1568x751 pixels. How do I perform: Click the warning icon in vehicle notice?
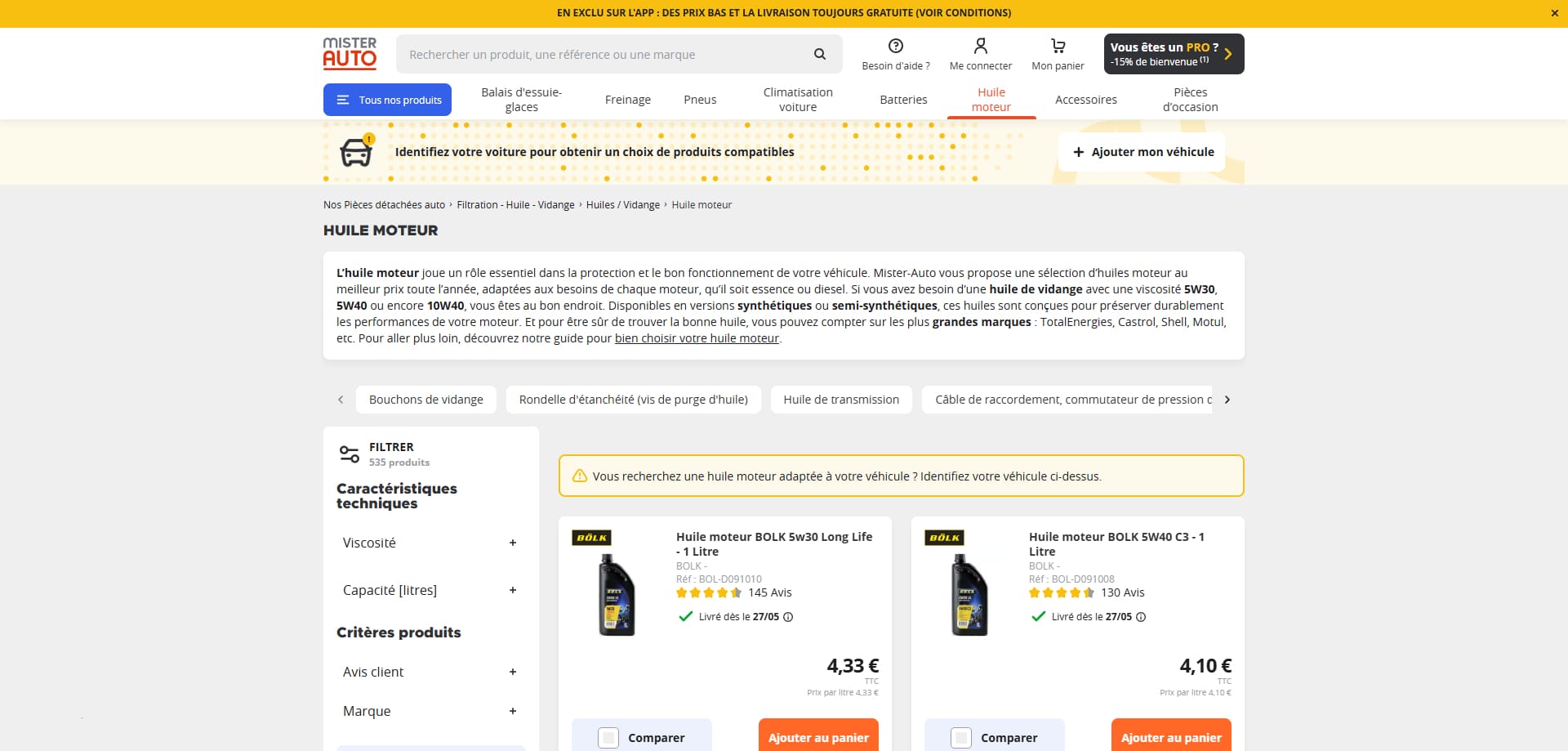580,476
